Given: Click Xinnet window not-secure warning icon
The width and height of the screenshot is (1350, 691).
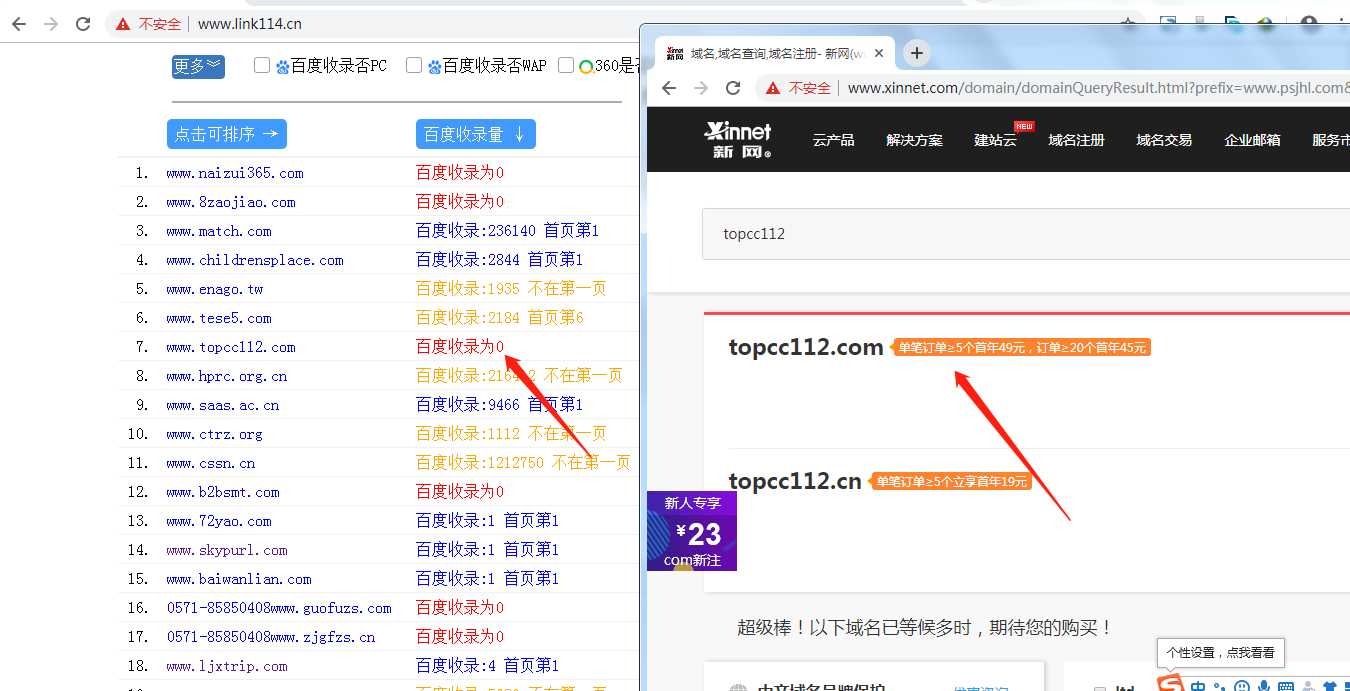Looking at the screenshot, I should [773, 88].
